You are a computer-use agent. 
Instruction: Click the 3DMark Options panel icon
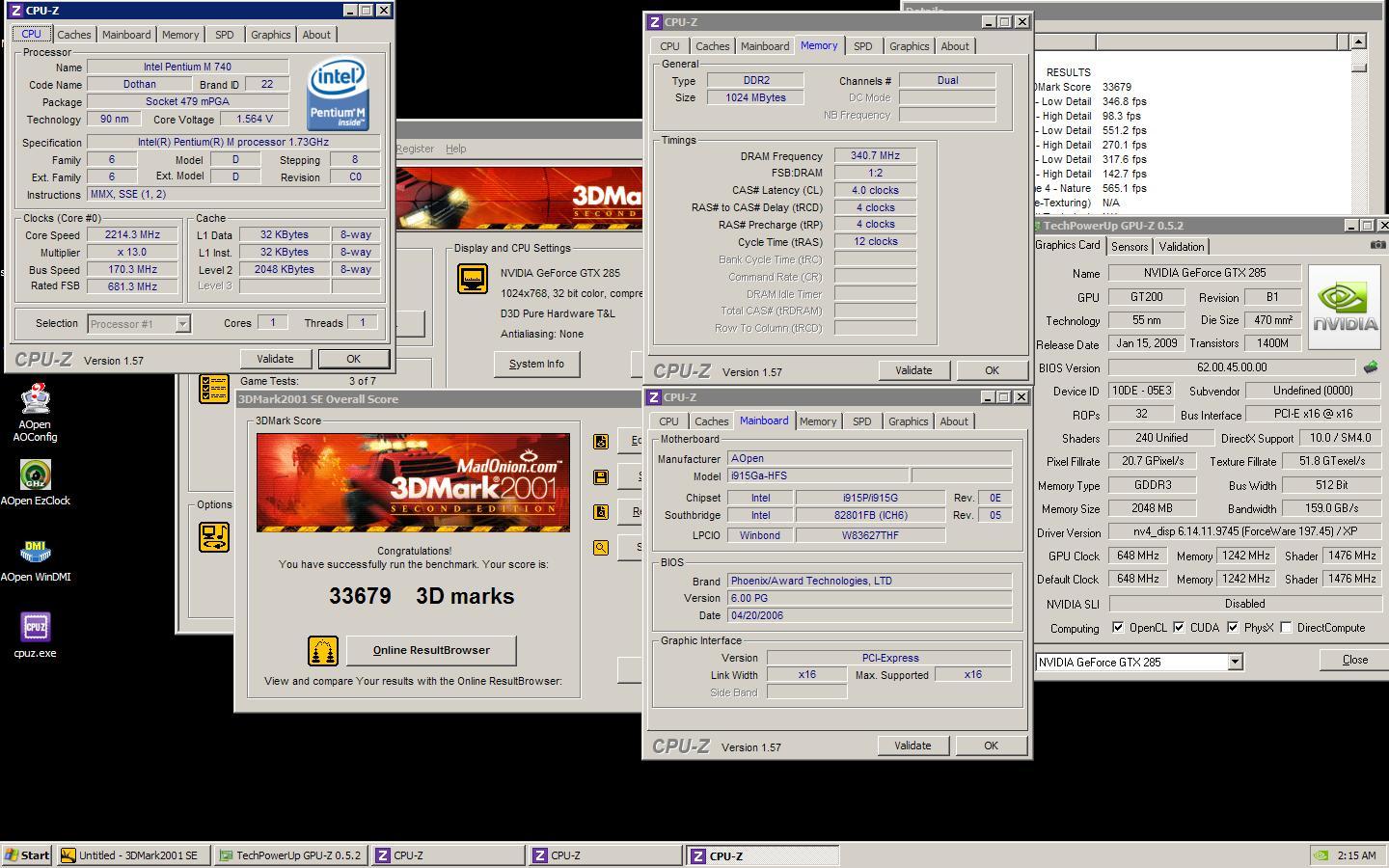tap(214, 537)
